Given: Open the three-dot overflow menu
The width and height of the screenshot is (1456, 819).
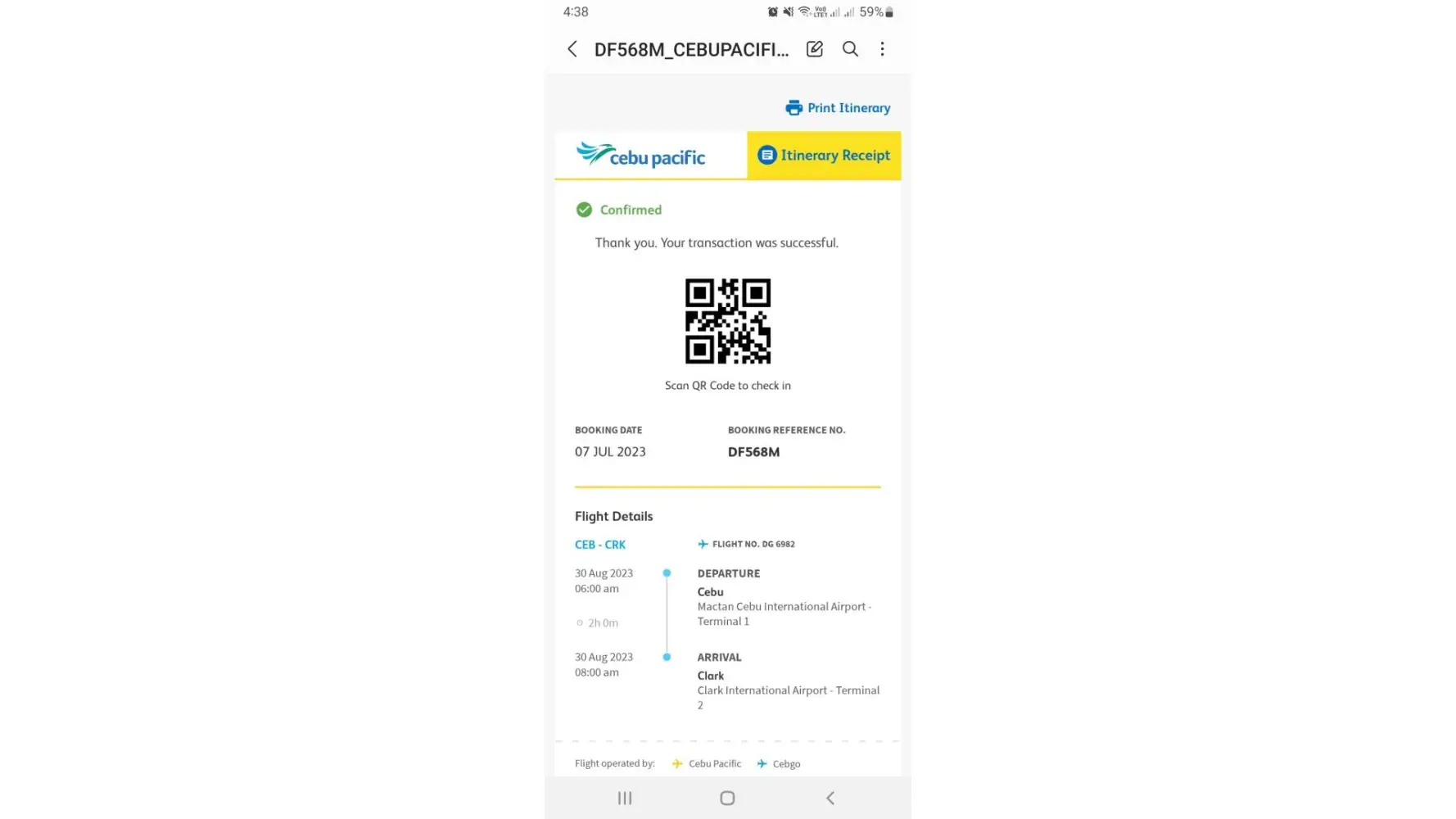Looking at the screenshot, I should coord(882,49).
